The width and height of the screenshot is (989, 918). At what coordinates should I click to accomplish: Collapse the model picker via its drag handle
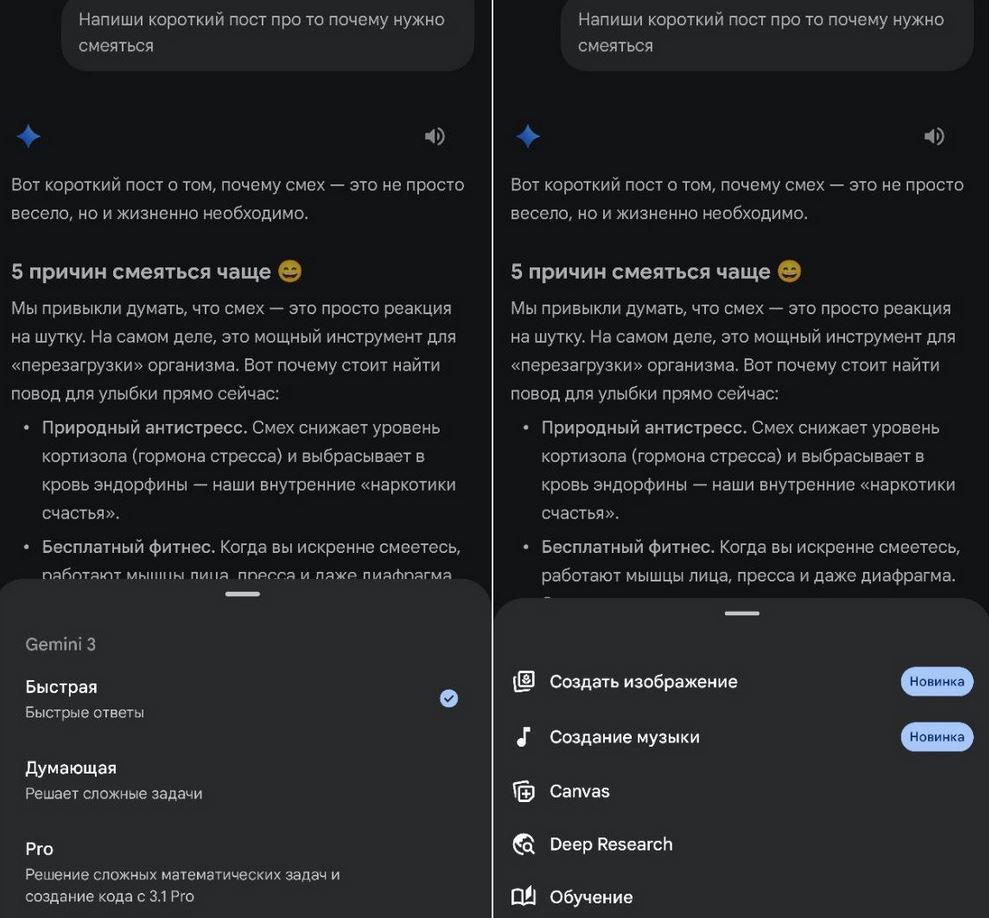(x=242, y=593)
